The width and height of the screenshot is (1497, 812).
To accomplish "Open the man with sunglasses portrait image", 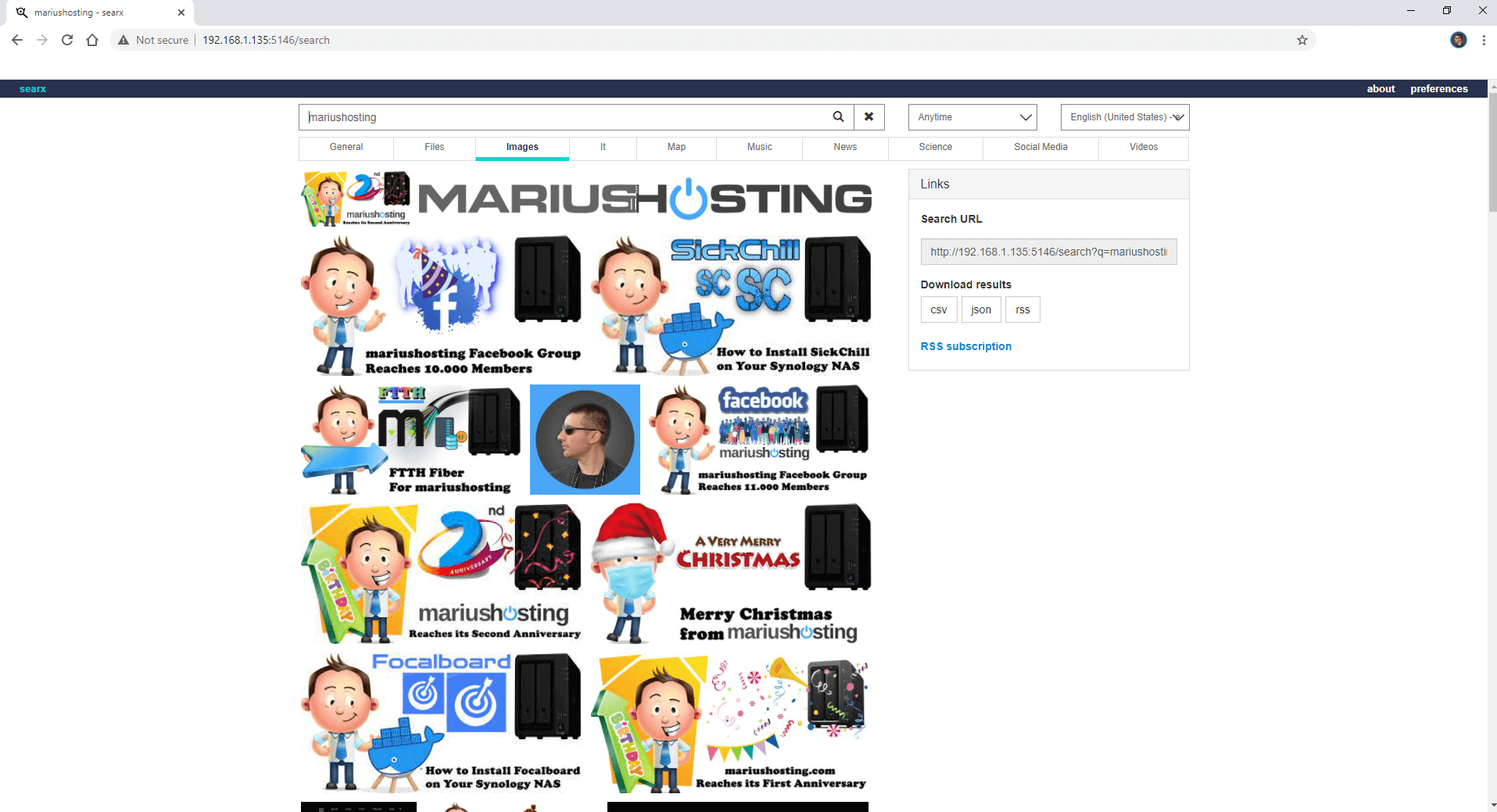I will coord(585,439).
